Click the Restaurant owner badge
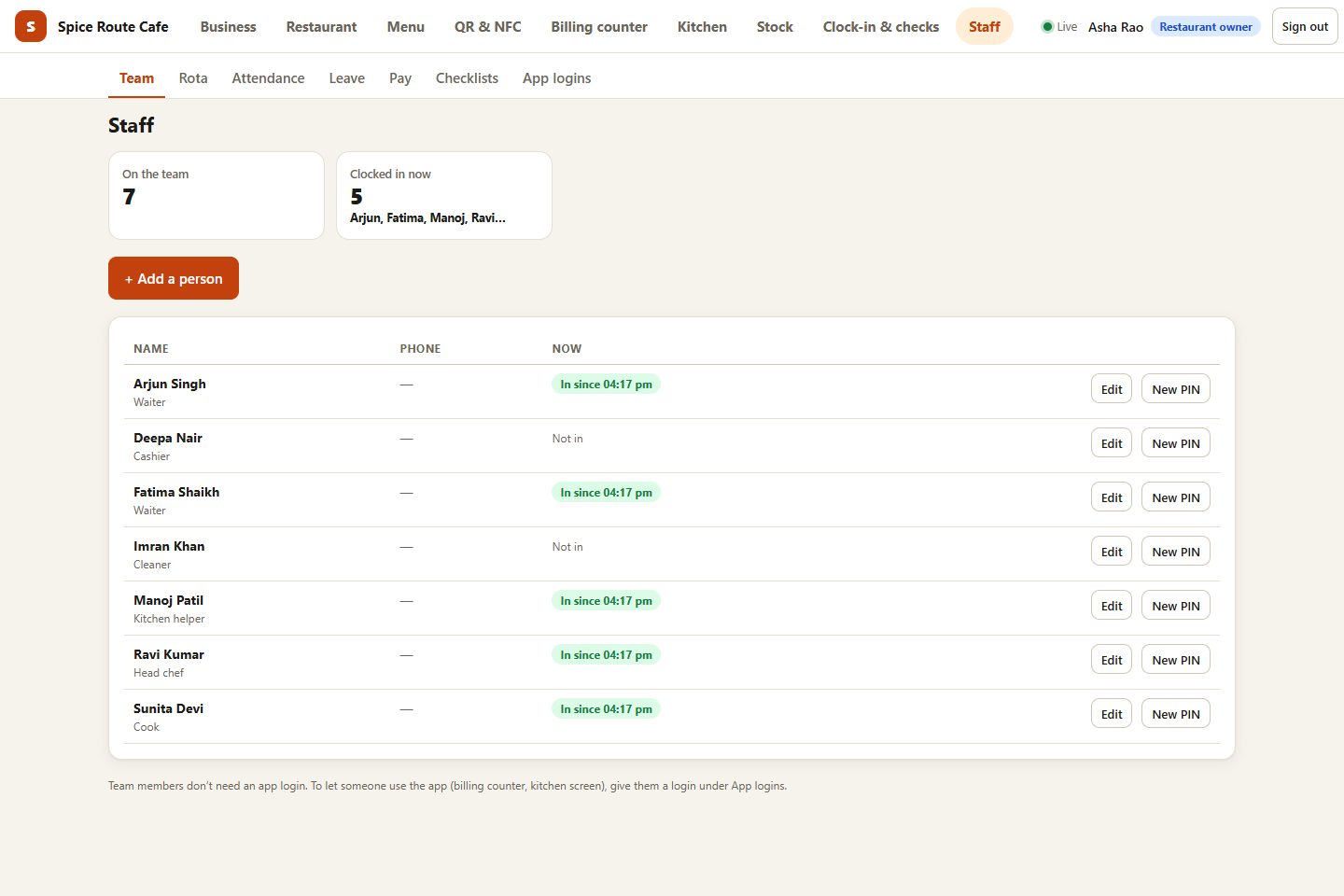1344x896 pixels. [x=1206, y=26]
